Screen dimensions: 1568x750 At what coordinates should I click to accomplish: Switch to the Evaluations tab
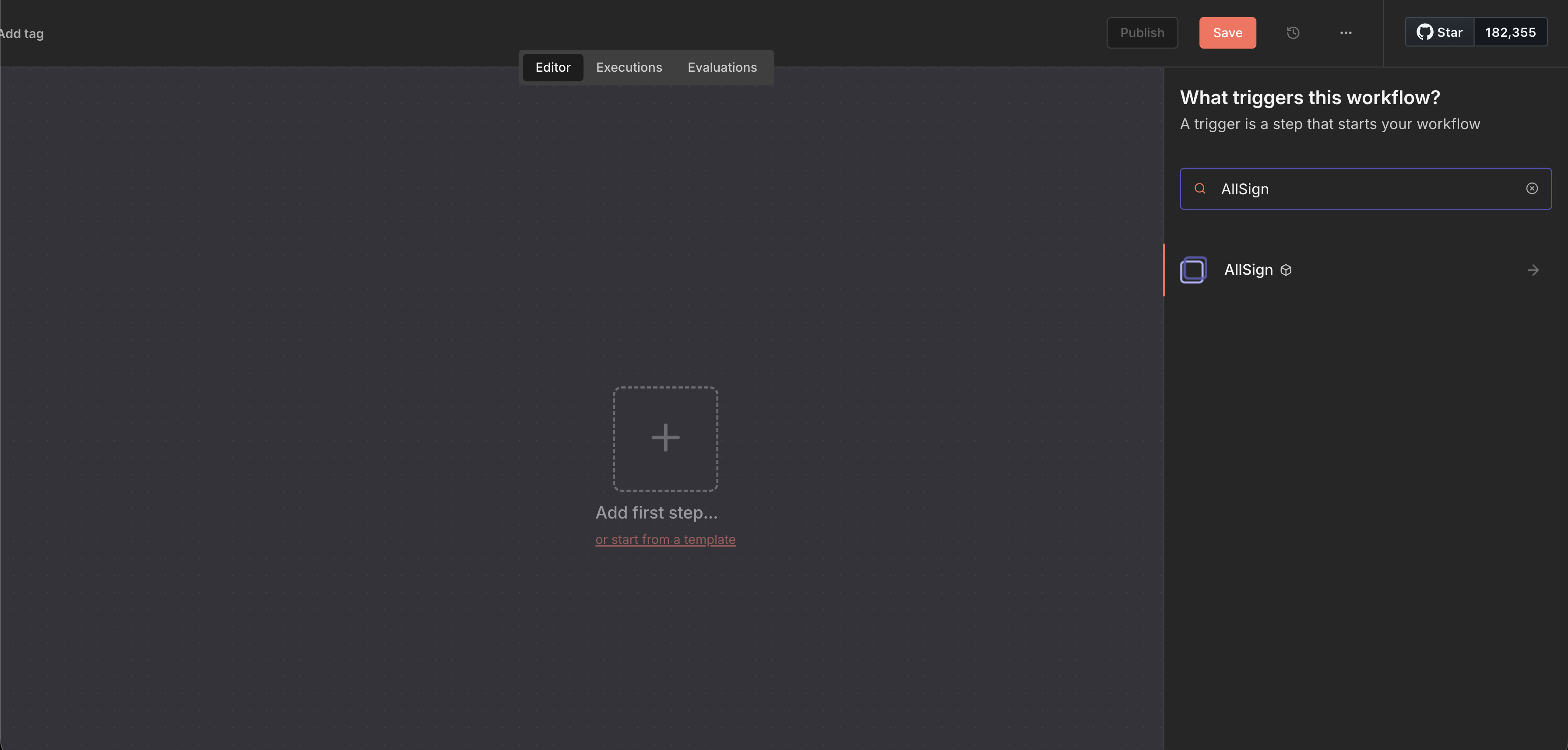722,67
